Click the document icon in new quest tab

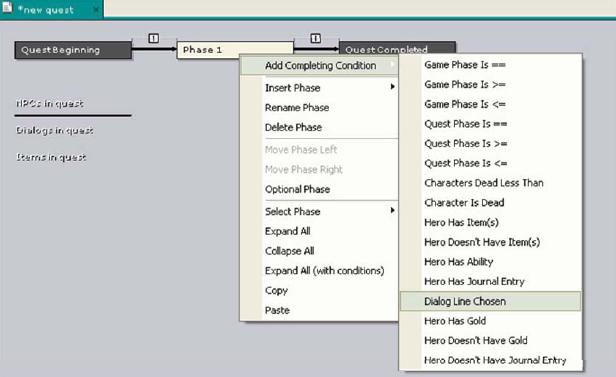[x=7, y=8]
